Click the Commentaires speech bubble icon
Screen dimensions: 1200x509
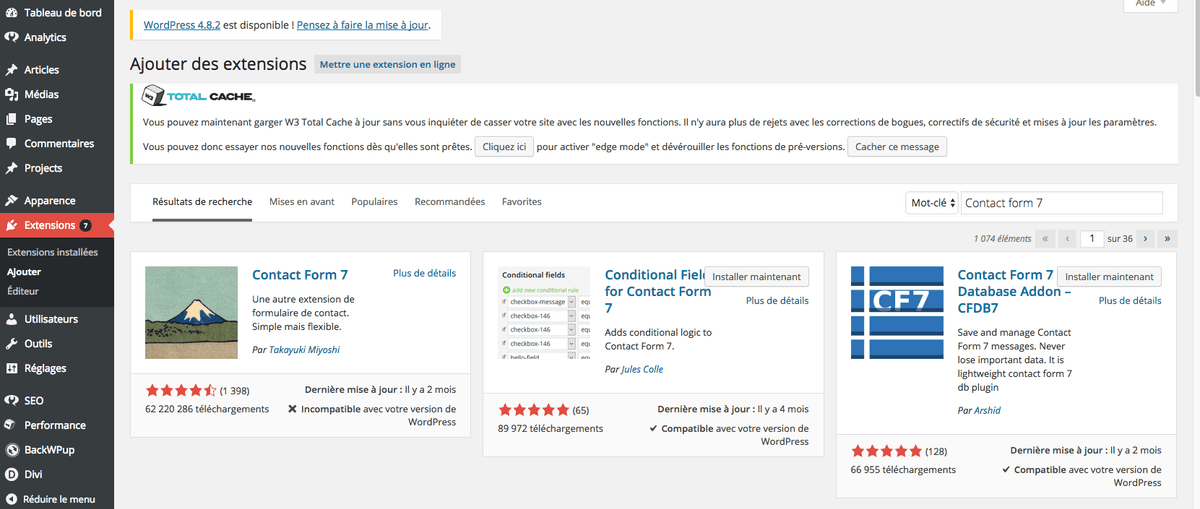11,144
